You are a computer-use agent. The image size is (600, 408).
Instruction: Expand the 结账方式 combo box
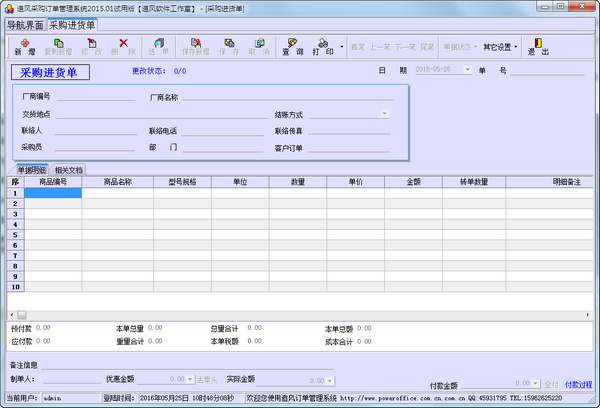pyautogui.click(x=384, y=114)
